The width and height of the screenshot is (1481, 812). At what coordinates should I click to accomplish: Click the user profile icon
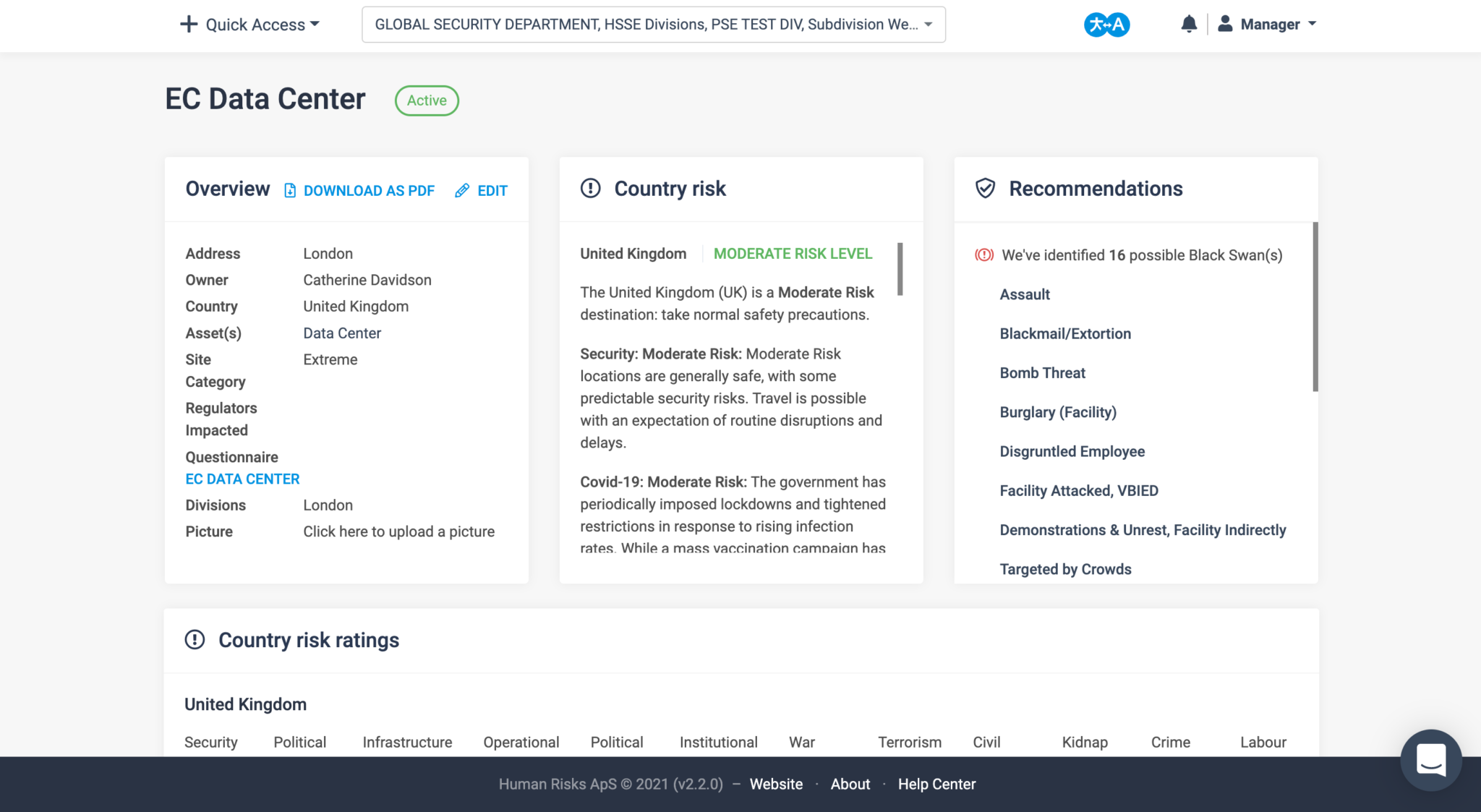coord(1225,25)
